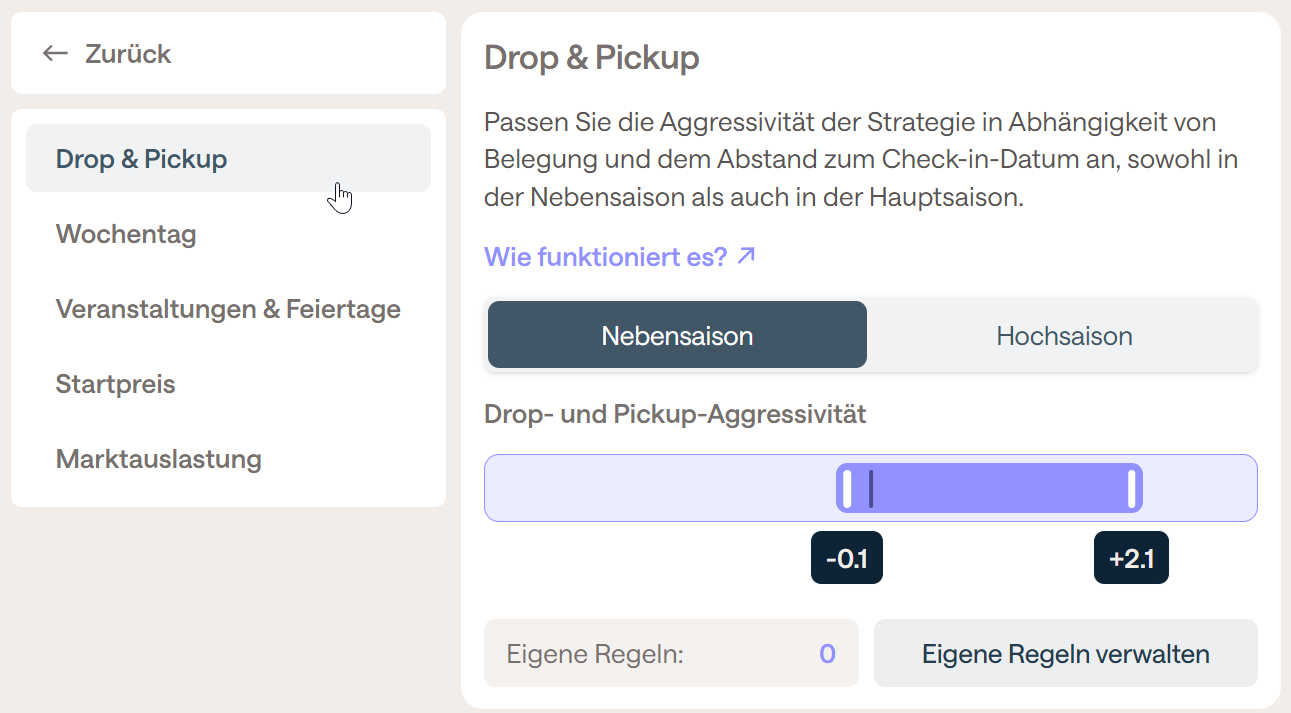Image resolution: width=1291 pixels, height=713 pixels.
Task: Click the right handle of aggressiveness slider
Action: coord(1132,488)
